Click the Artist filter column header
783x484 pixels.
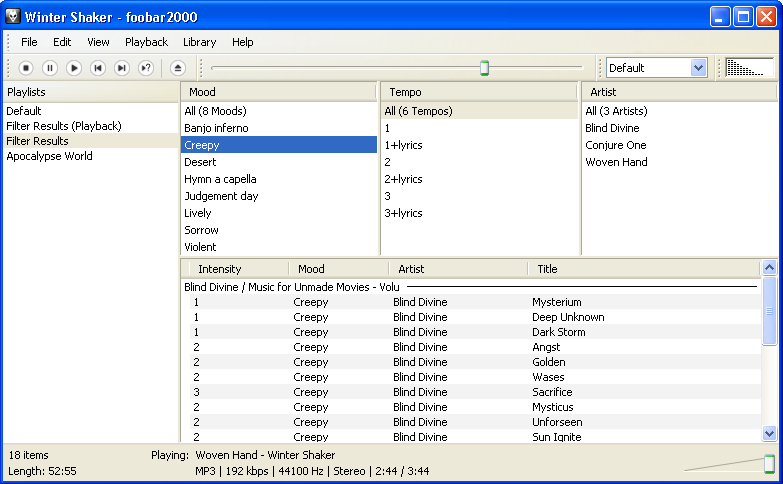680,92
